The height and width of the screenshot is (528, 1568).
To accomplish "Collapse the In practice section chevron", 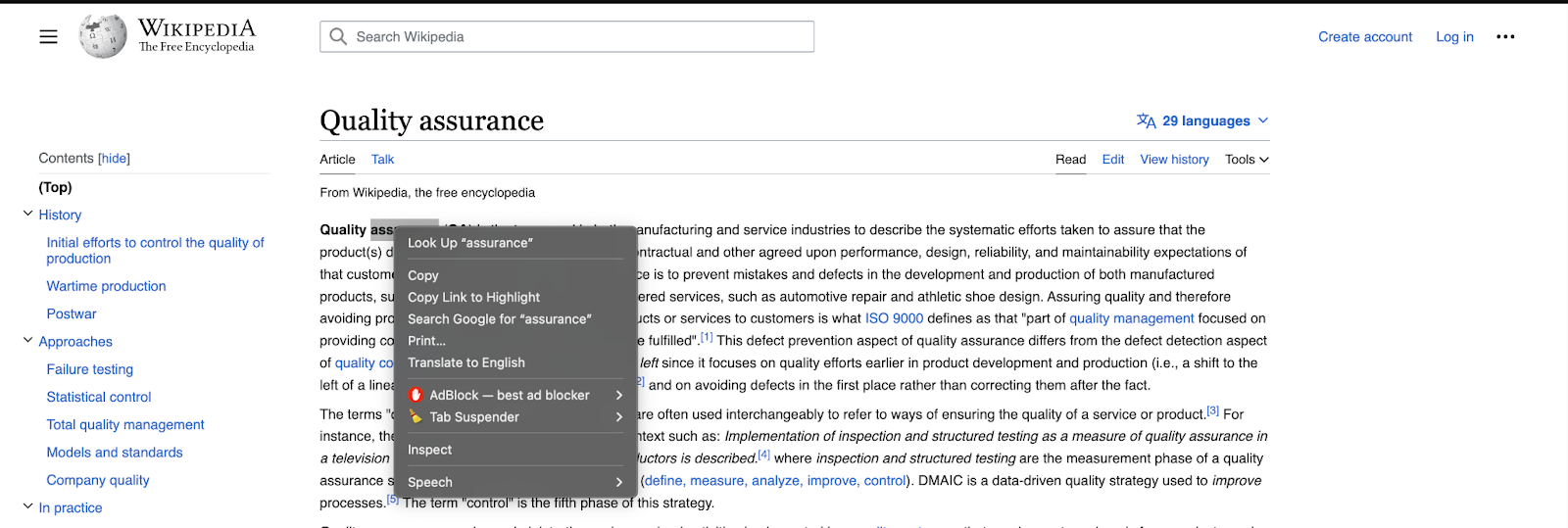I will [x=27, y=506].
